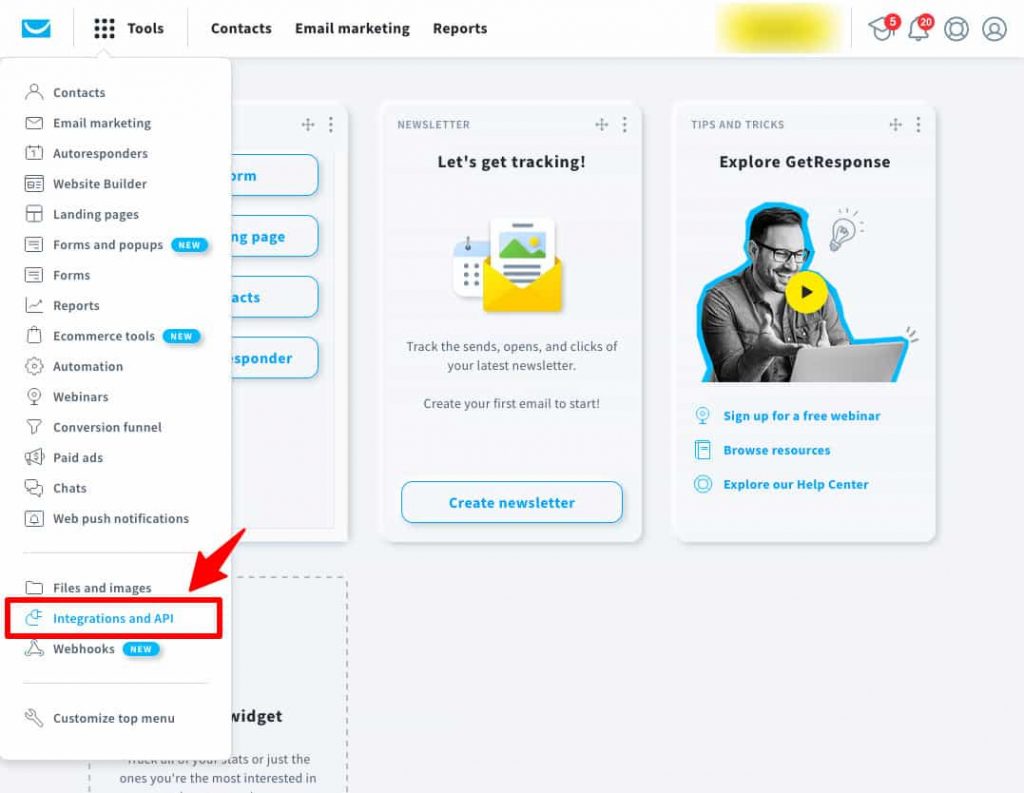The height and width of the screenshot is (793, 1024).
Task: Click the move handle on Newsletter widget
Action: [x=601, y=124]
